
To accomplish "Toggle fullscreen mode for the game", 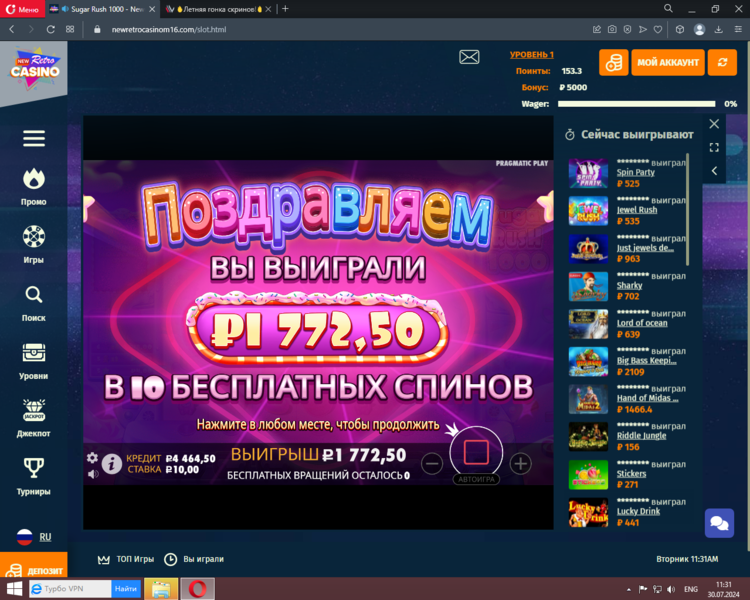I will (714, 147).
